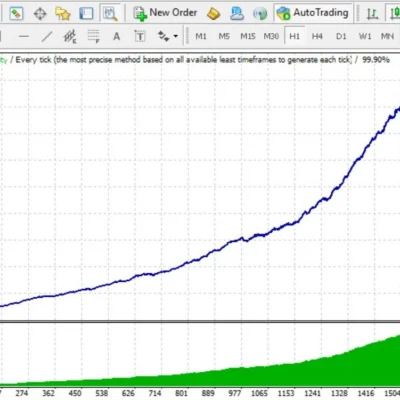Select the trendline drawing tool
Image resolution: width=400 pixels, height=400 pixels.
point(47,36)
